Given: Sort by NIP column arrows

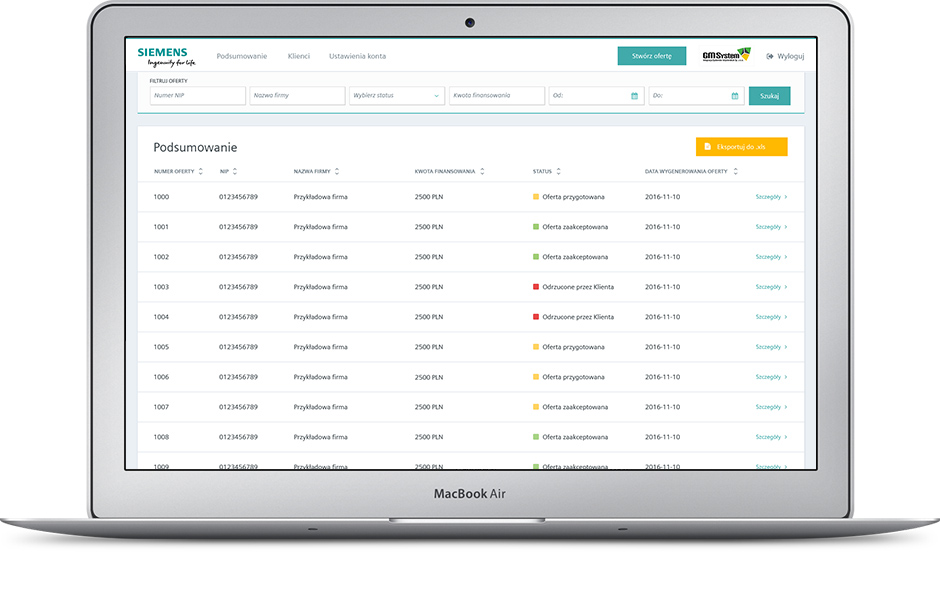Looking at the screenshot, I should 235,172.
